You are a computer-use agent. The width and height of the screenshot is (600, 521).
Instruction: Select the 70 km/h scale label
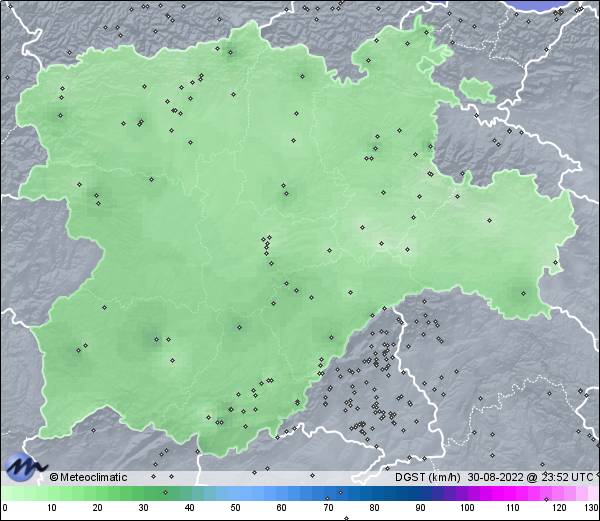(328, 508)
